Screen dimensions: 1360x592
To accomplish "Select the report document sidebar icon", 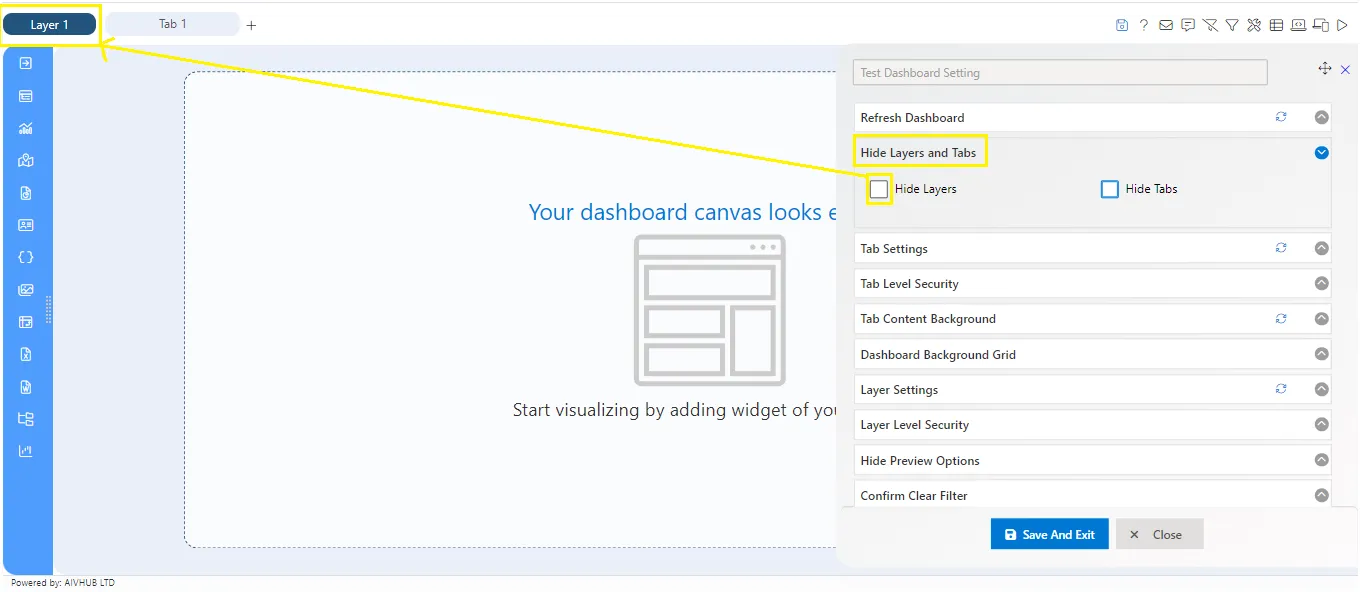I will point(26,193).
